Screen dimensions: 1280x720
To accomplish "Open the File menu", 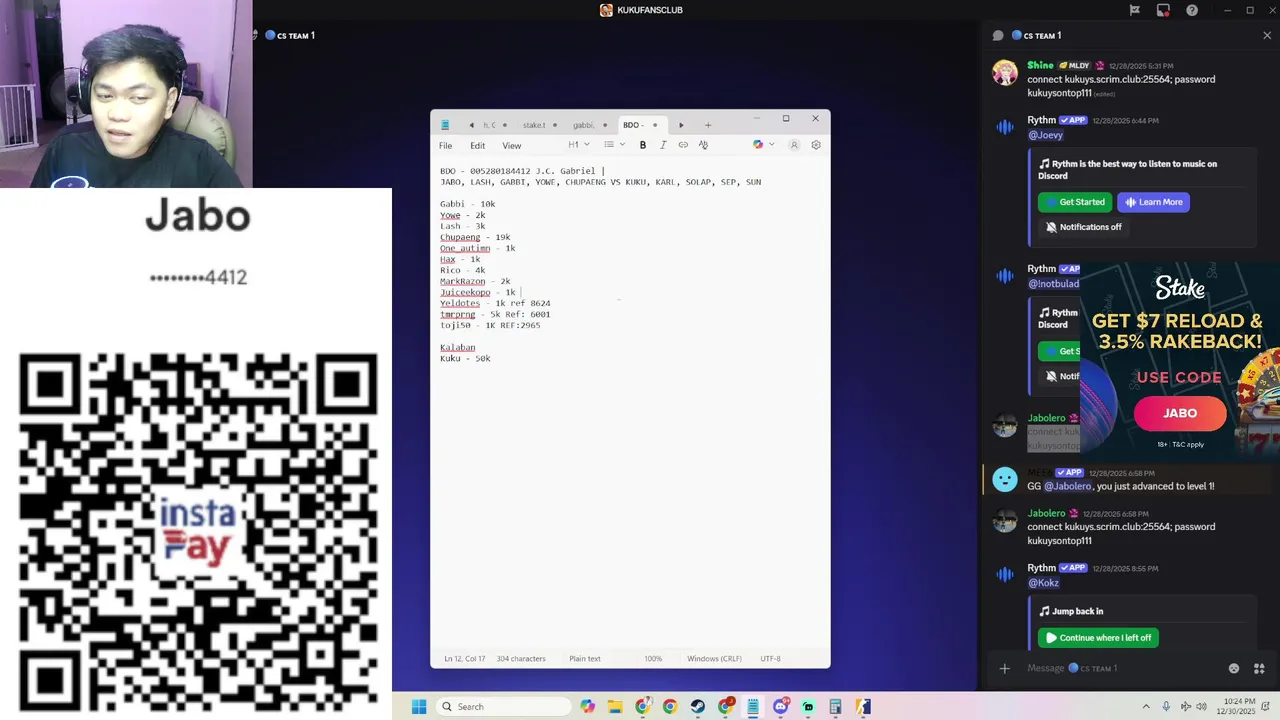I will 446,146.
